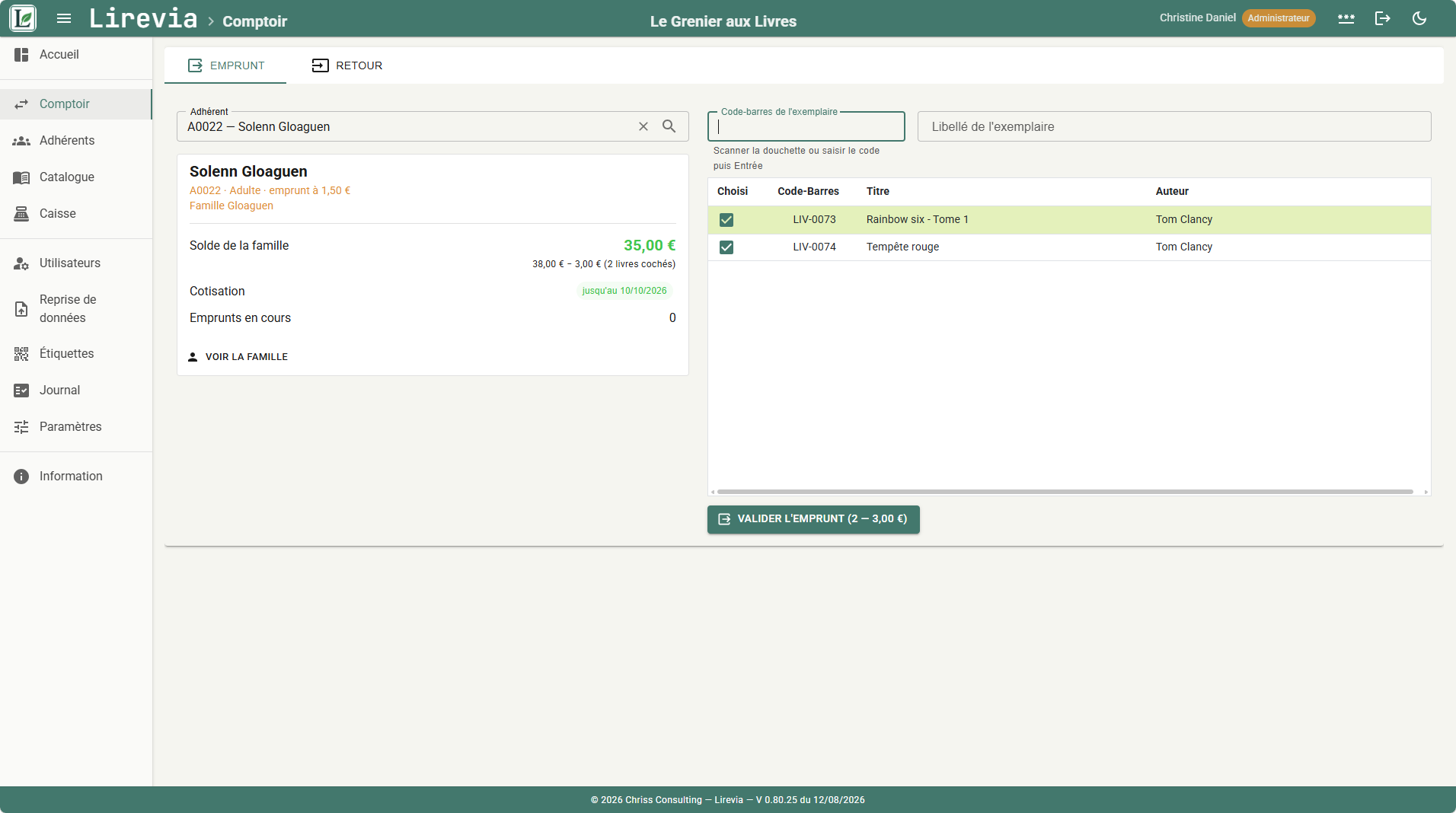The height and width of the screenshot is (813, 1456).
Task: Click Valider l'emprunt button
Action: coord(813,519)
